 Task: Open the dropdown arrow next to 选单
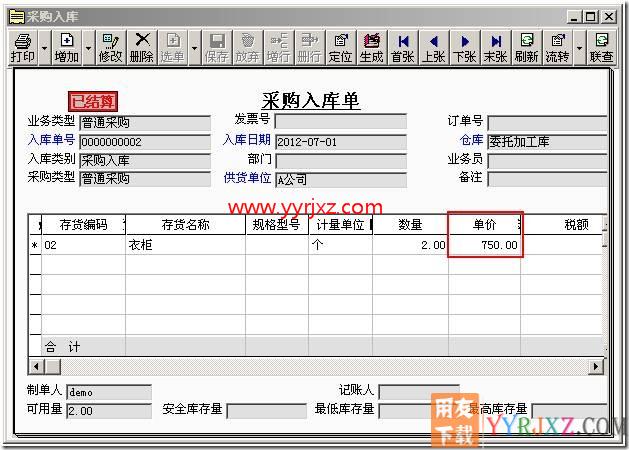[195, 48]
